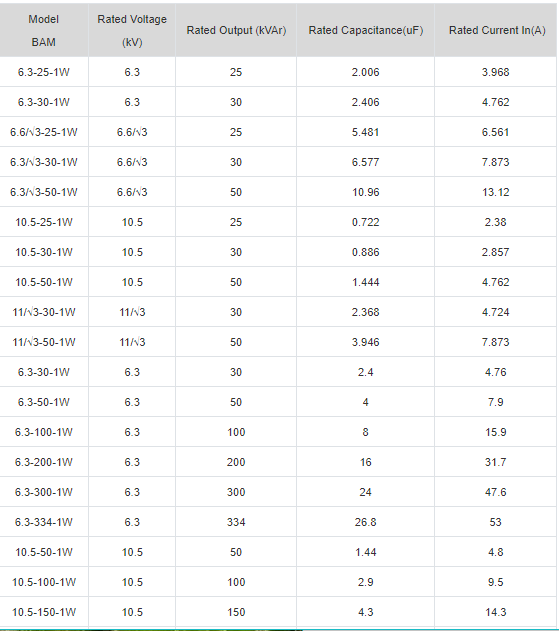559x631 pixels.
Task: Click model cell 6.6/√3-25-1W
Action: [x=43, y=132]
